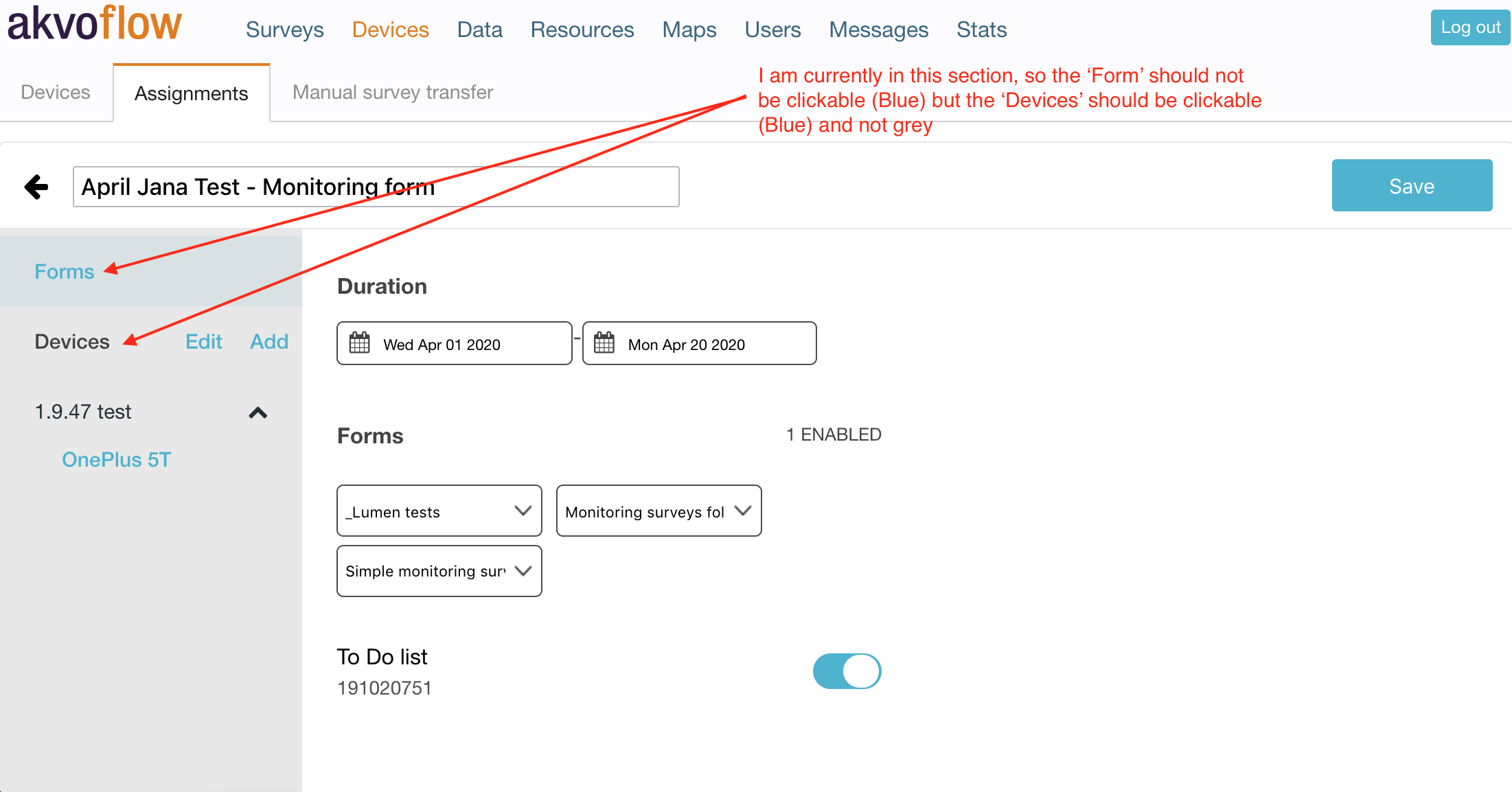Click the back arrow to leave the assignment

[36, 186]
